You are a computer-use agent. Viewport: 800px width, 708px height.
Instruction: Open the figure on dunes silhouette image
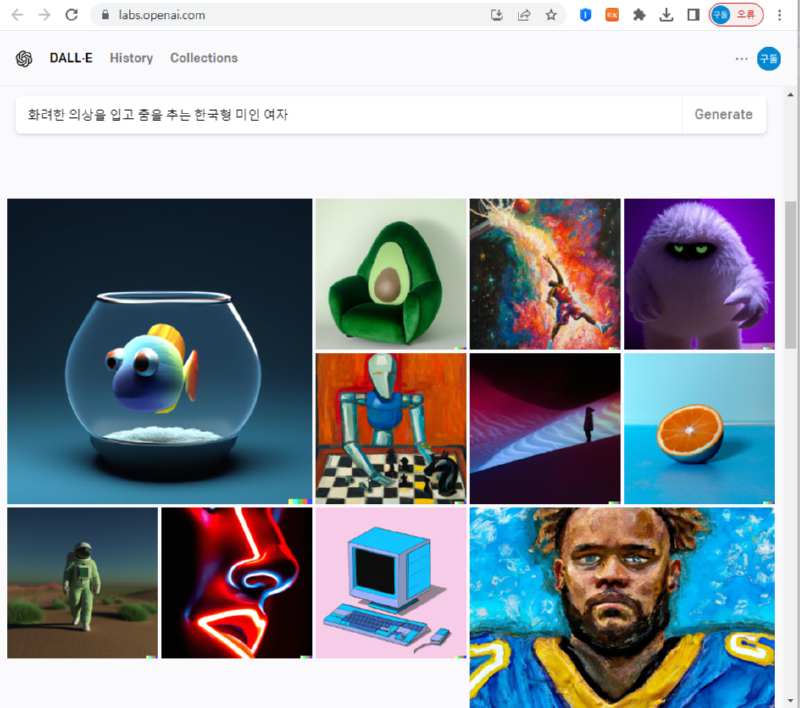(x=545, y=428)
